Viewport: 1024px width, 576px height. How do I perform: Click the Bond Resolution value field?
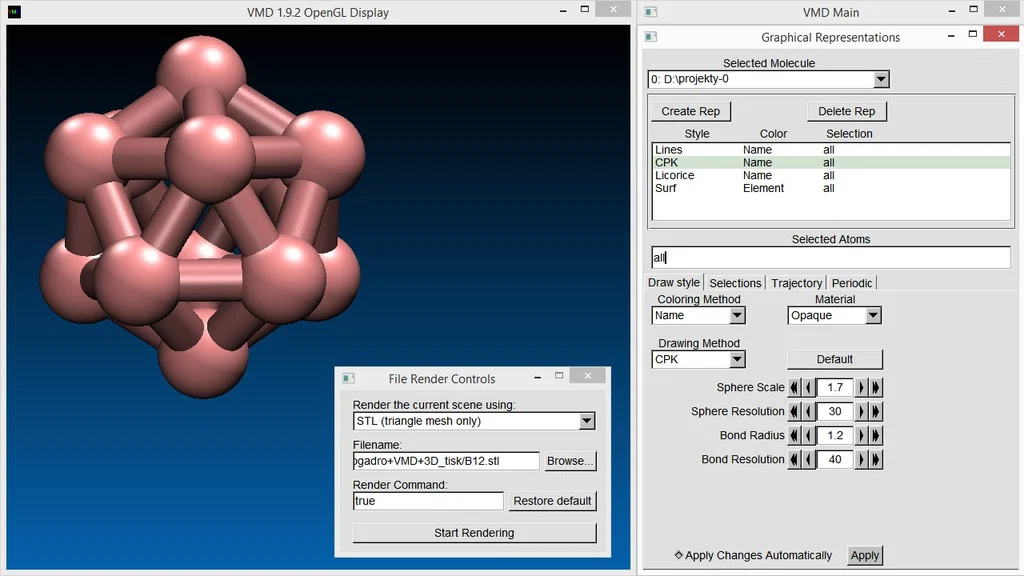pyautogui.click(x=835, y=460)
